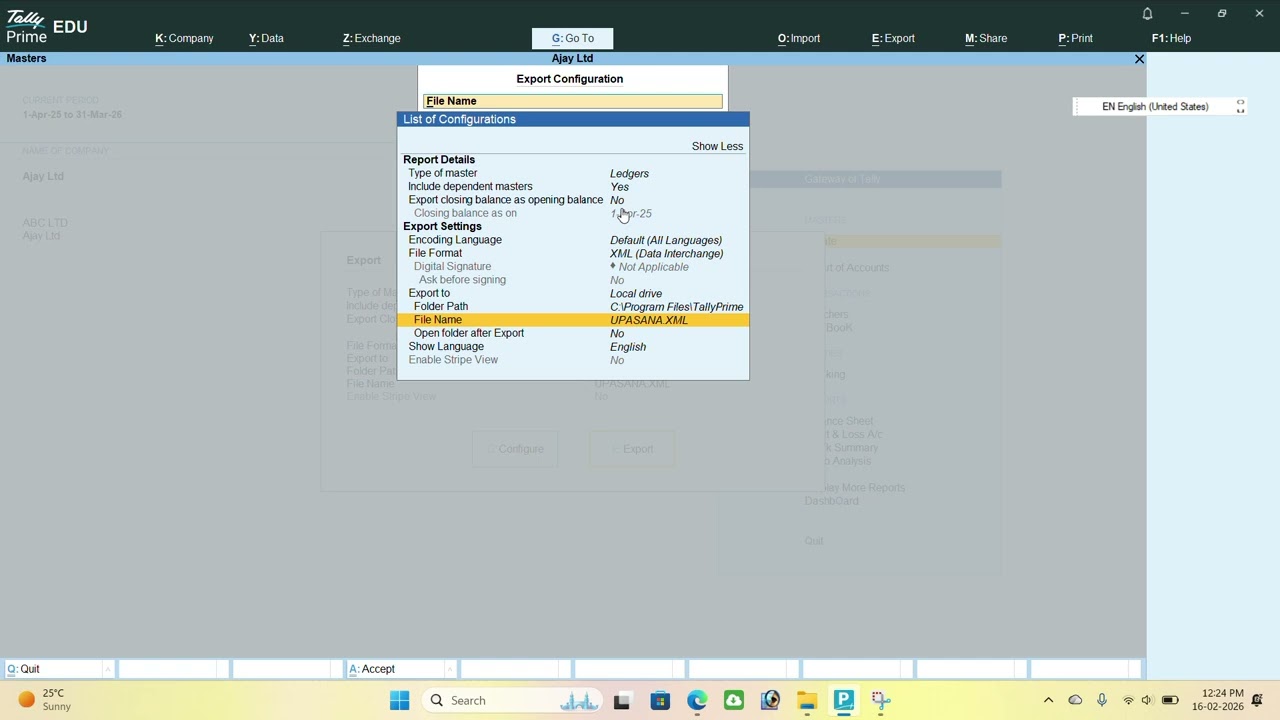Click the notification bell icon
Viewport: 1280px width, 720px height.
click(x=1147, y=13)
